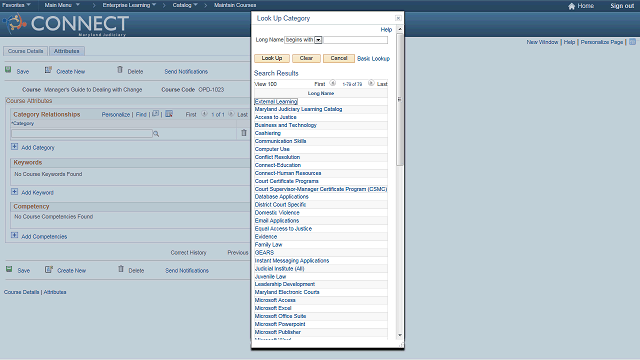Click the plus icon beside Add Competencies
640x360 pixels.
[x=15, y=235]
